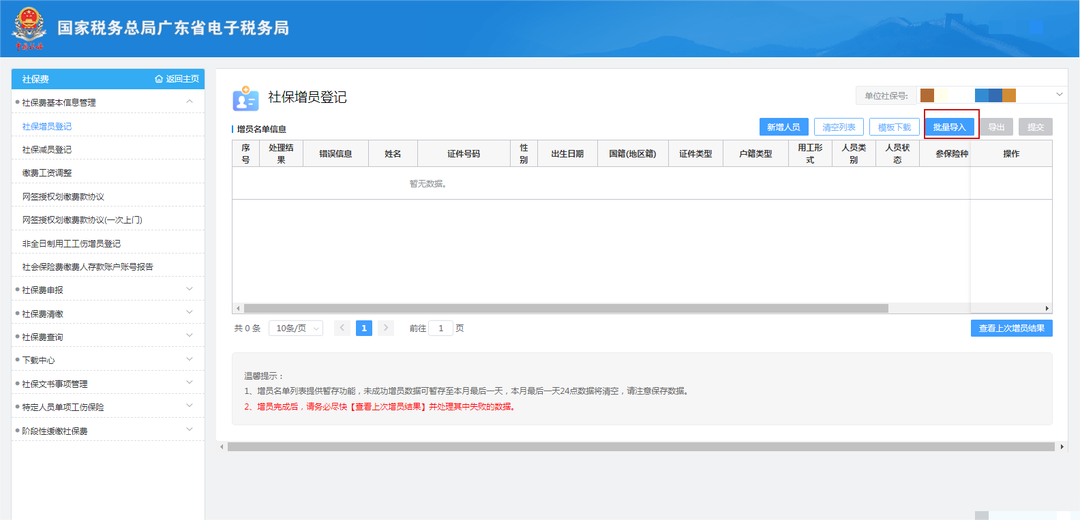Viewport: 1080px width, 520px height.
Task: Open the 单位社保号 dropdown
Action: pos(990,95)
